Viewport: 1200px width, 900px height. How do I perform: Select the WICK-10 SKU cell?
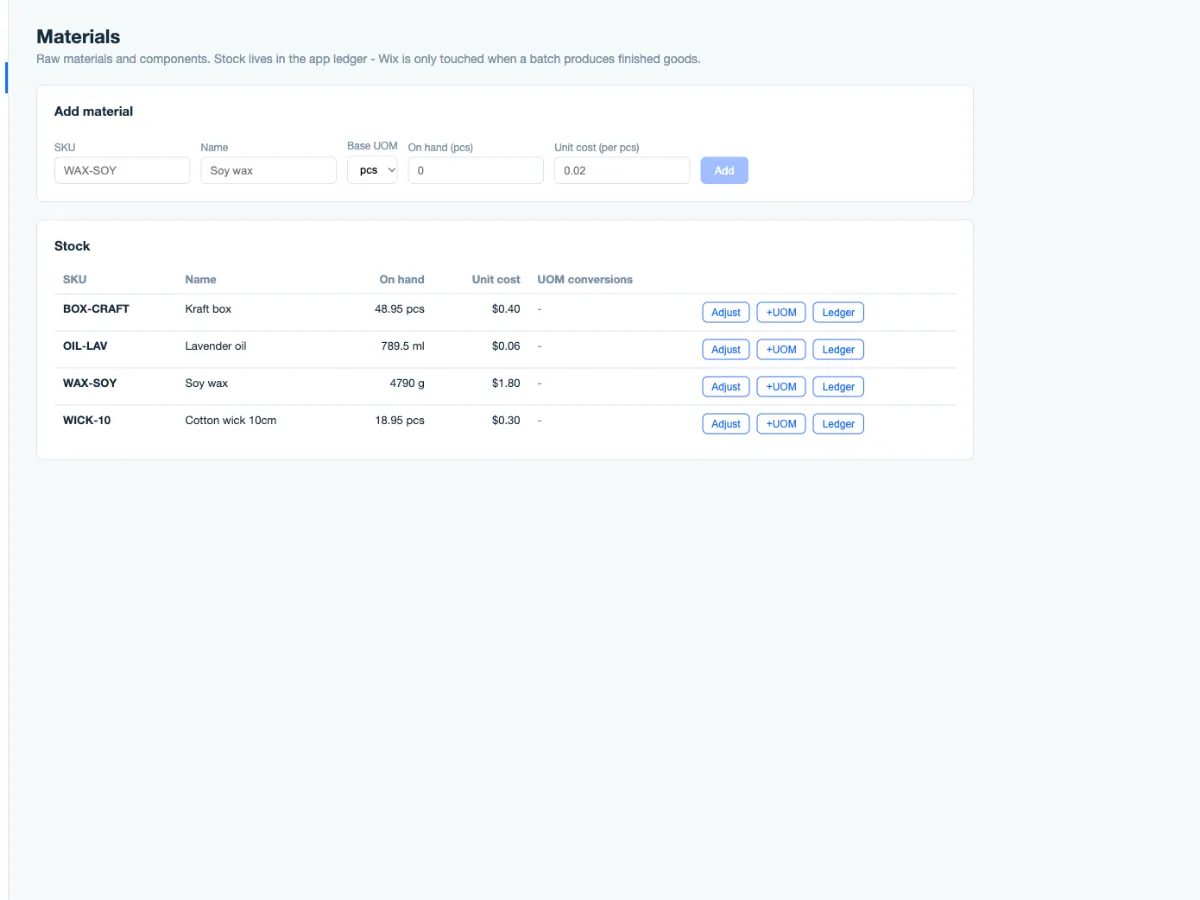pos(87,420)
